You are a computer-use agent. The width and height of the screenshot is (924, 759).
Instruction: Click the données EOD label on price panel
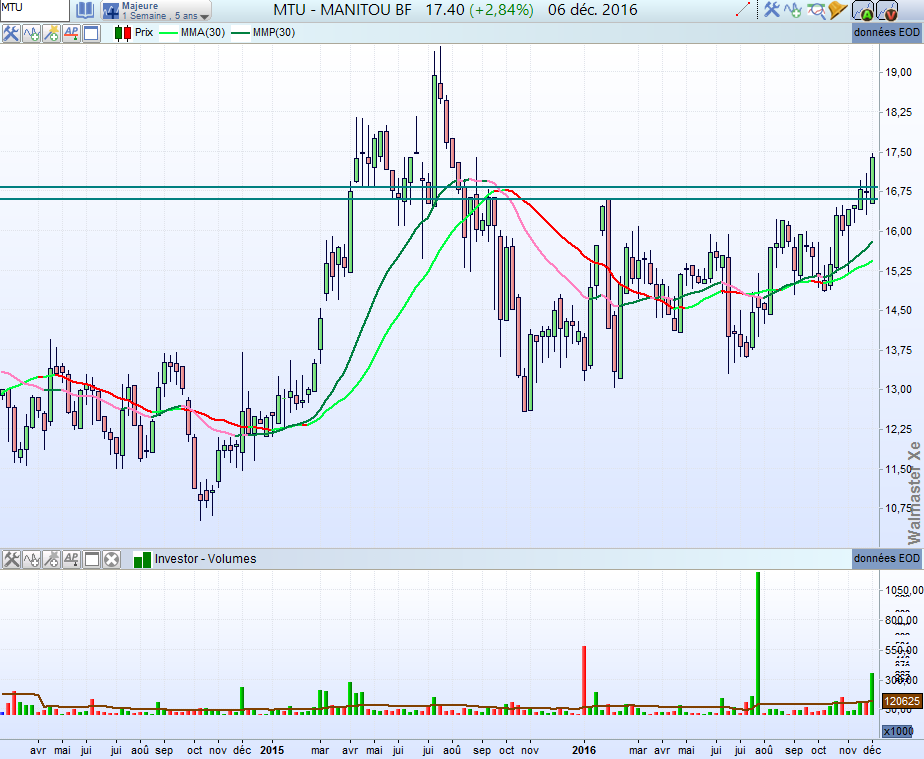point(886,32)
